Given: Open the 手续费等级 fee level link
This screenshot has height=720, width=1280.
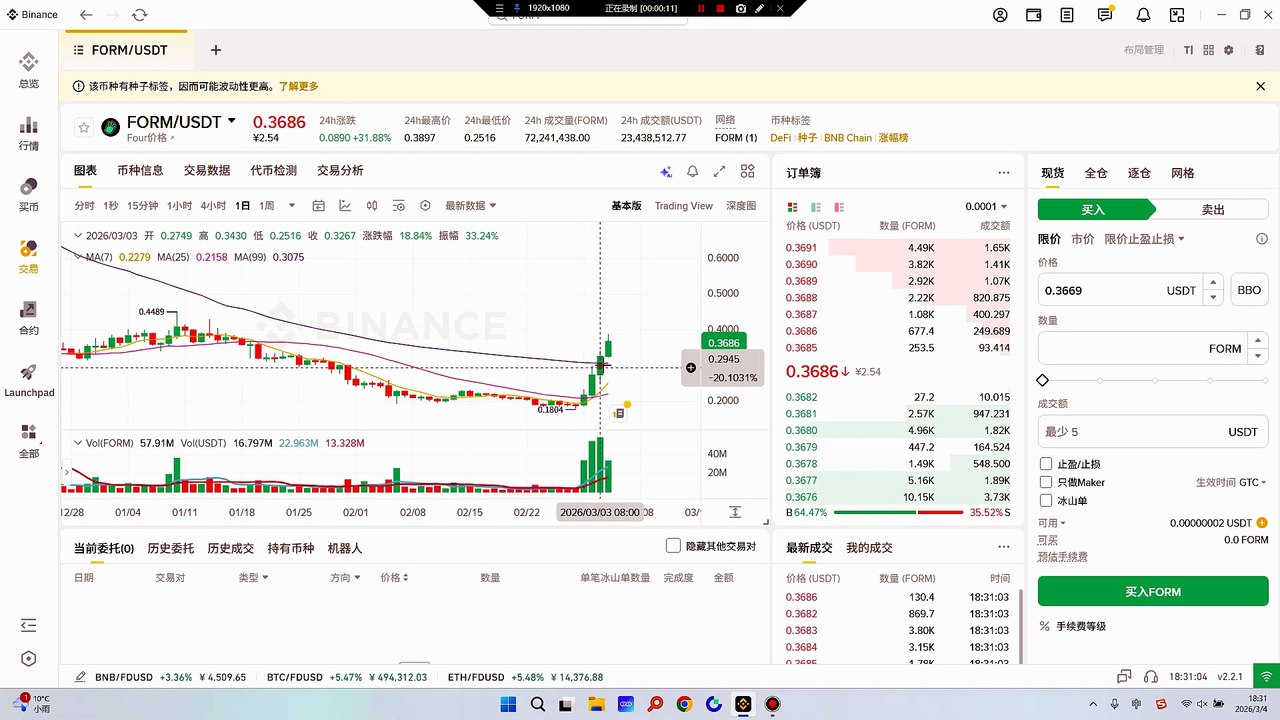Looking at the screenshot, I should click(1081, 626).
